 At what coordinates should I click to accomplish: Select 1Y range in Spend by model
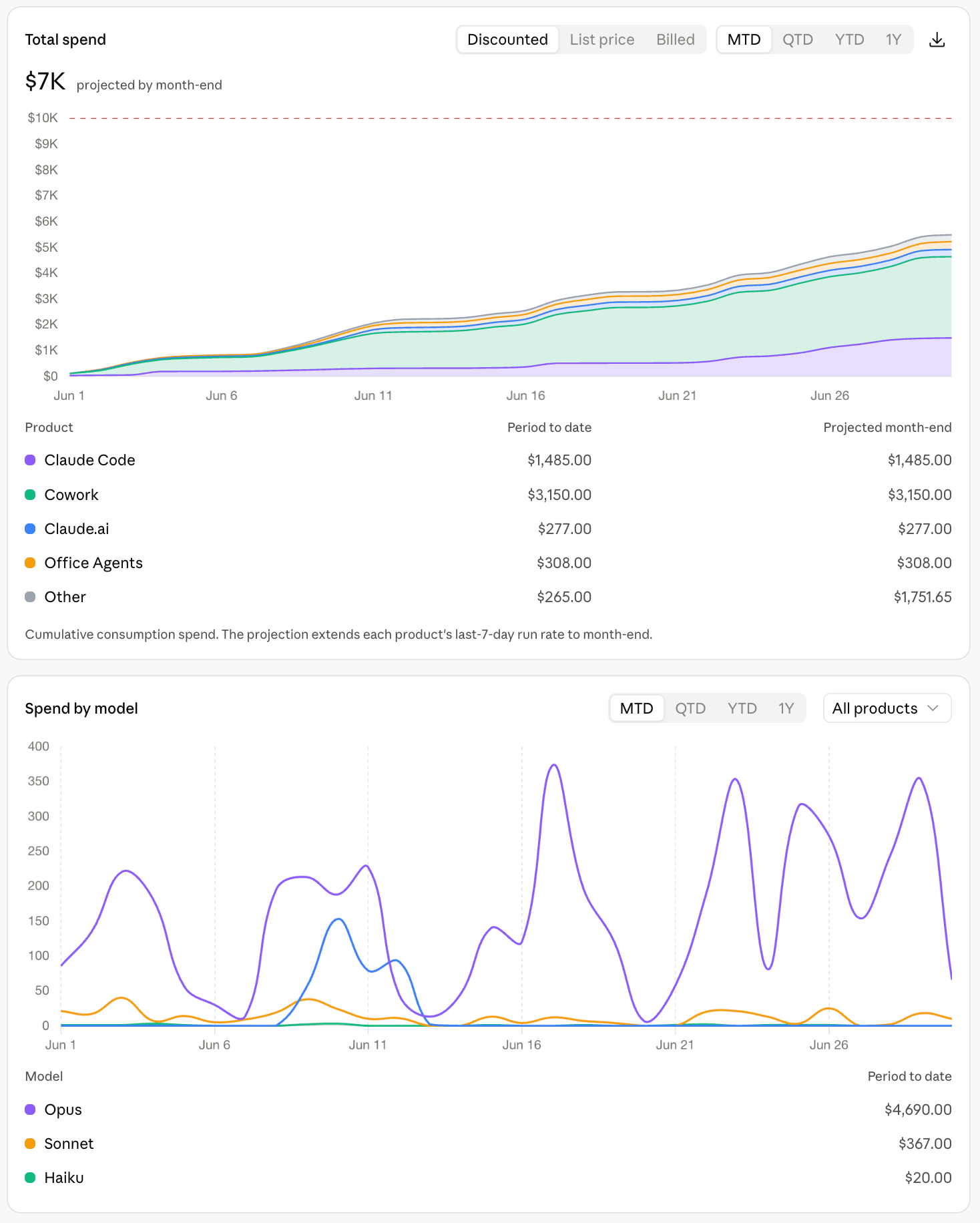(786, 708)
